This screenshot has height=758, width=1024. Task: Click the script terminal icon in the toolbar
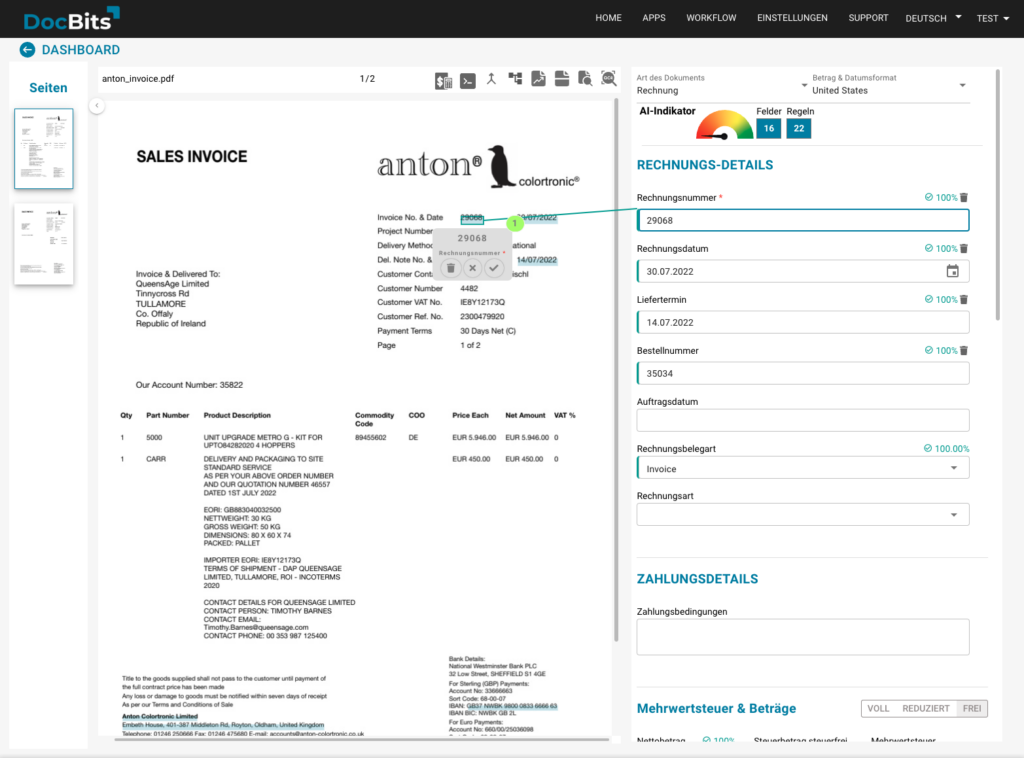pyautogui.click(x=467, y=81)
